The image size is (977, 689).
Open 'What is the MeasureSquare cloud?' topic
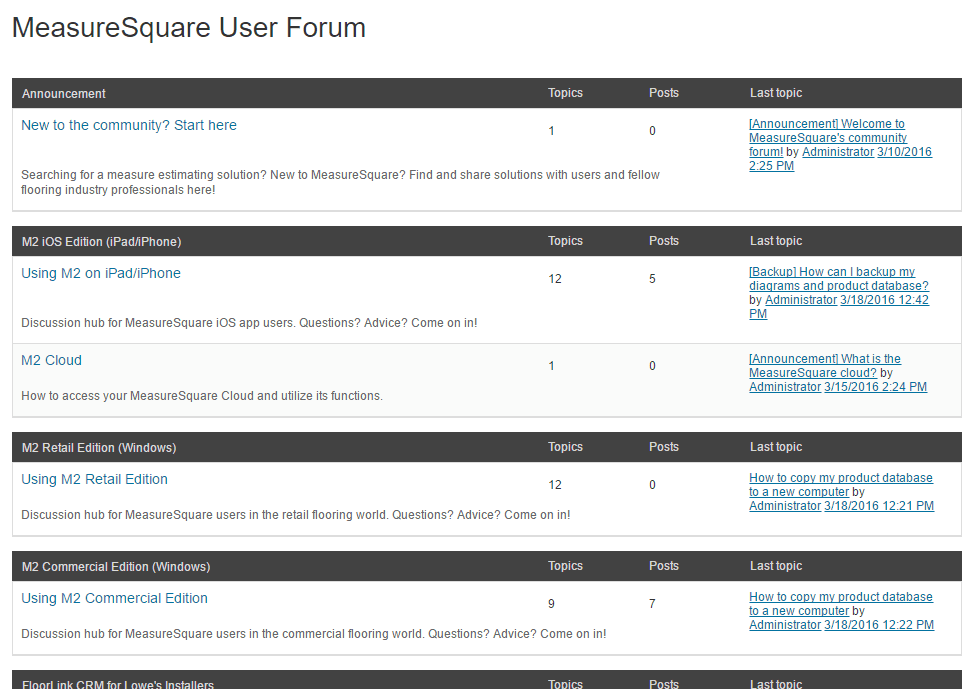click(824, 366)
